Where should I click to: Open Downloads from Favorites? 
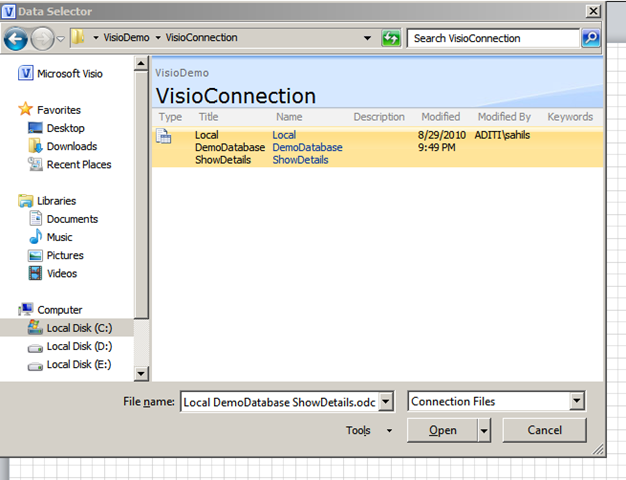coord(72,147)
